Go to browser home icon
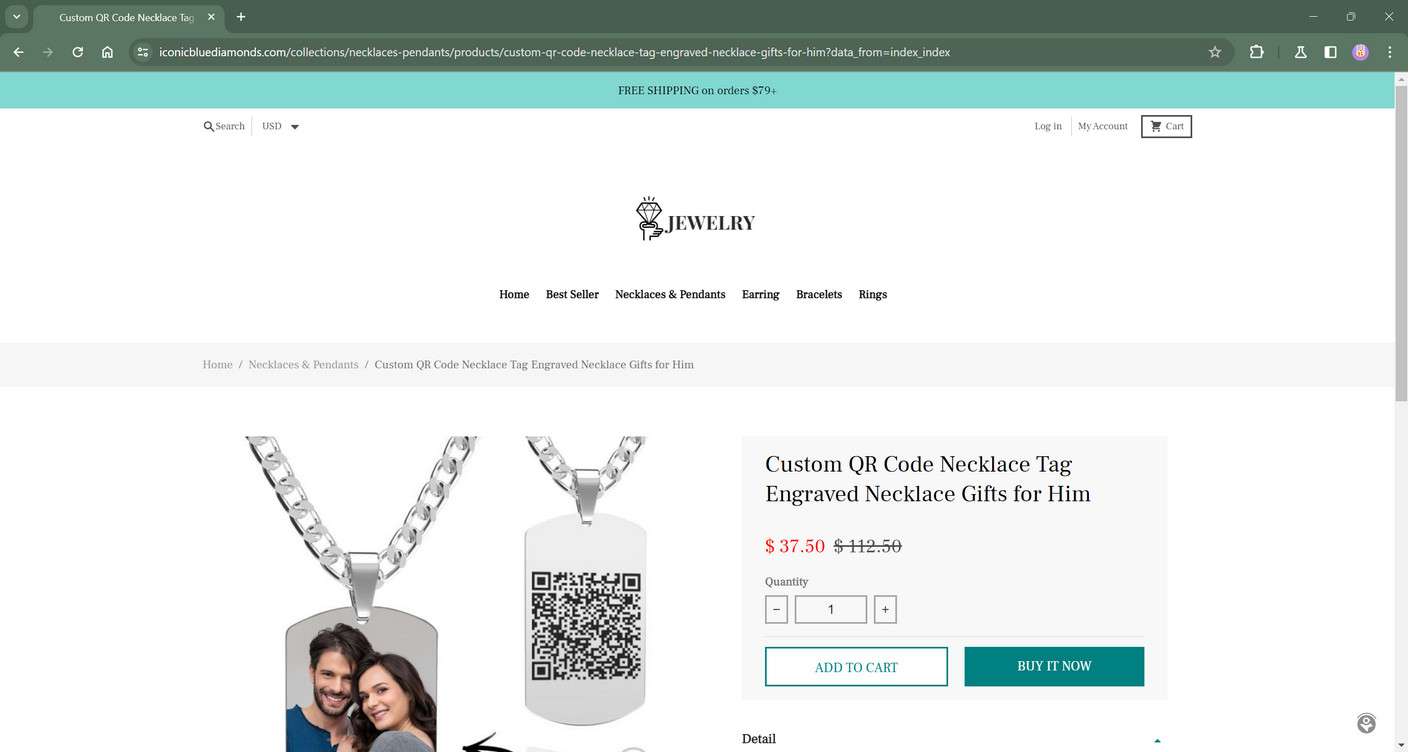This screenshot has width=1408, height=752. tap(107, 52)
